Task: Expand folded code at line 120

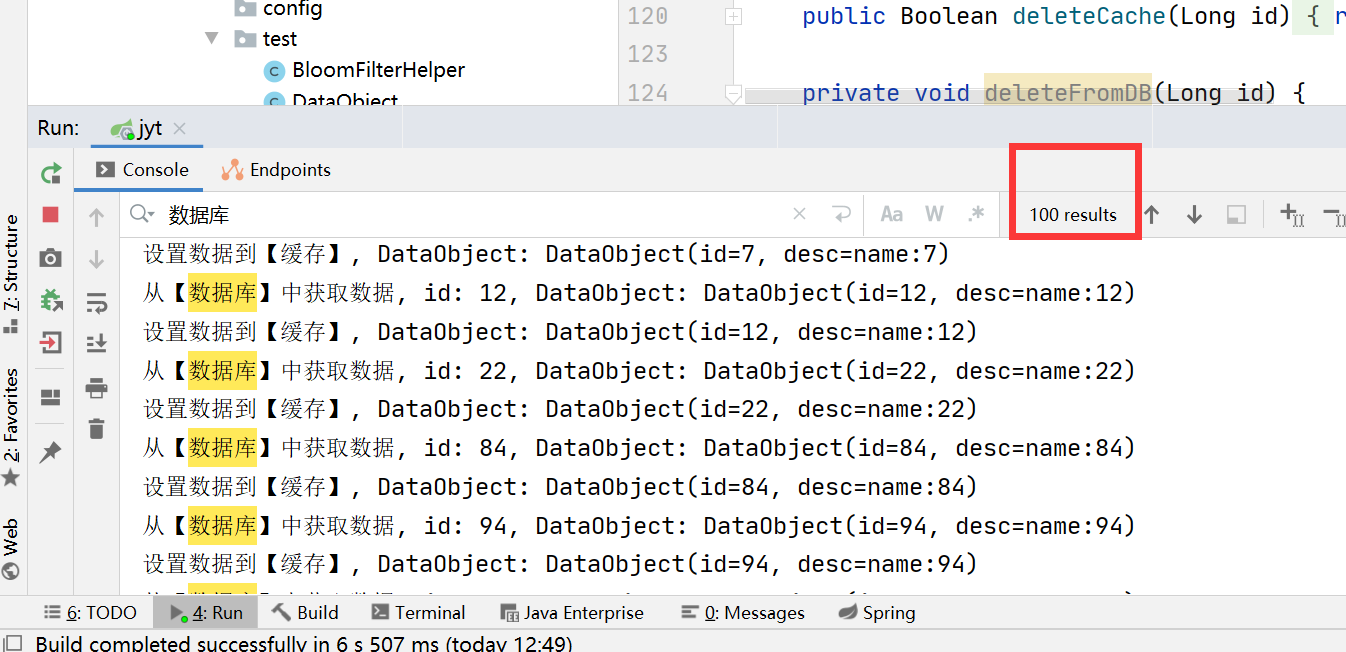Action: [734, 17]
